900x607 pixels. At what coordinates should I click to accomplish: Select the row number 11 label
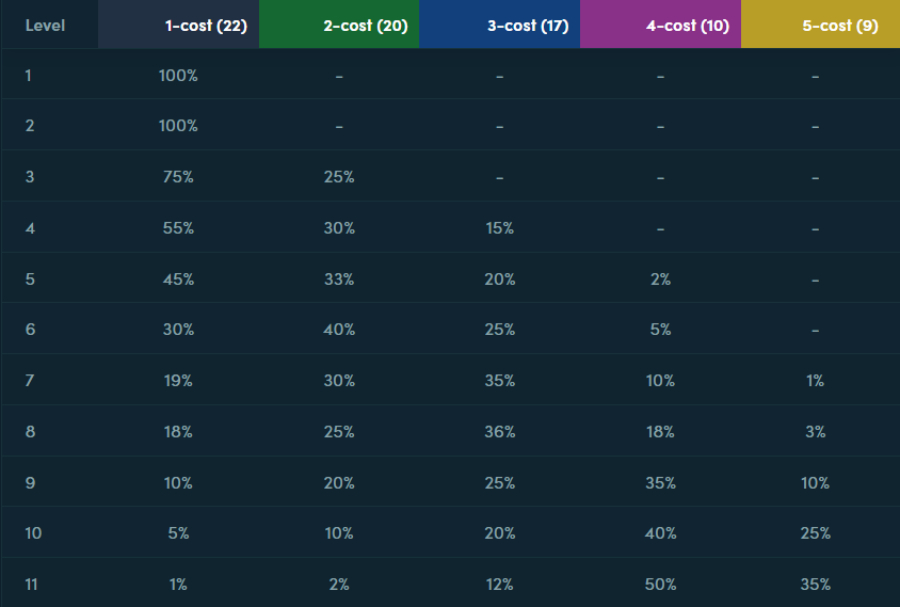(x=31, y=585)
